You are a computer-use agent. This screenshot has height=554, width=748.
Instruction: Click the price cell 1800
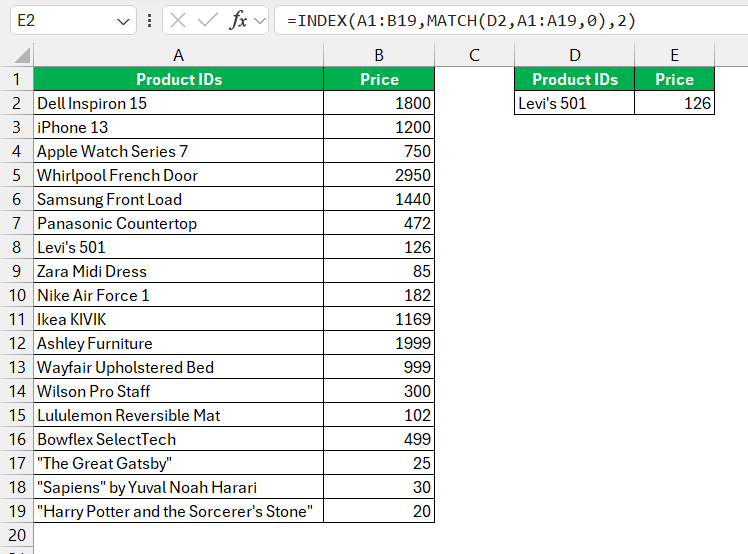pyautogui.click(x=379, y=103)
